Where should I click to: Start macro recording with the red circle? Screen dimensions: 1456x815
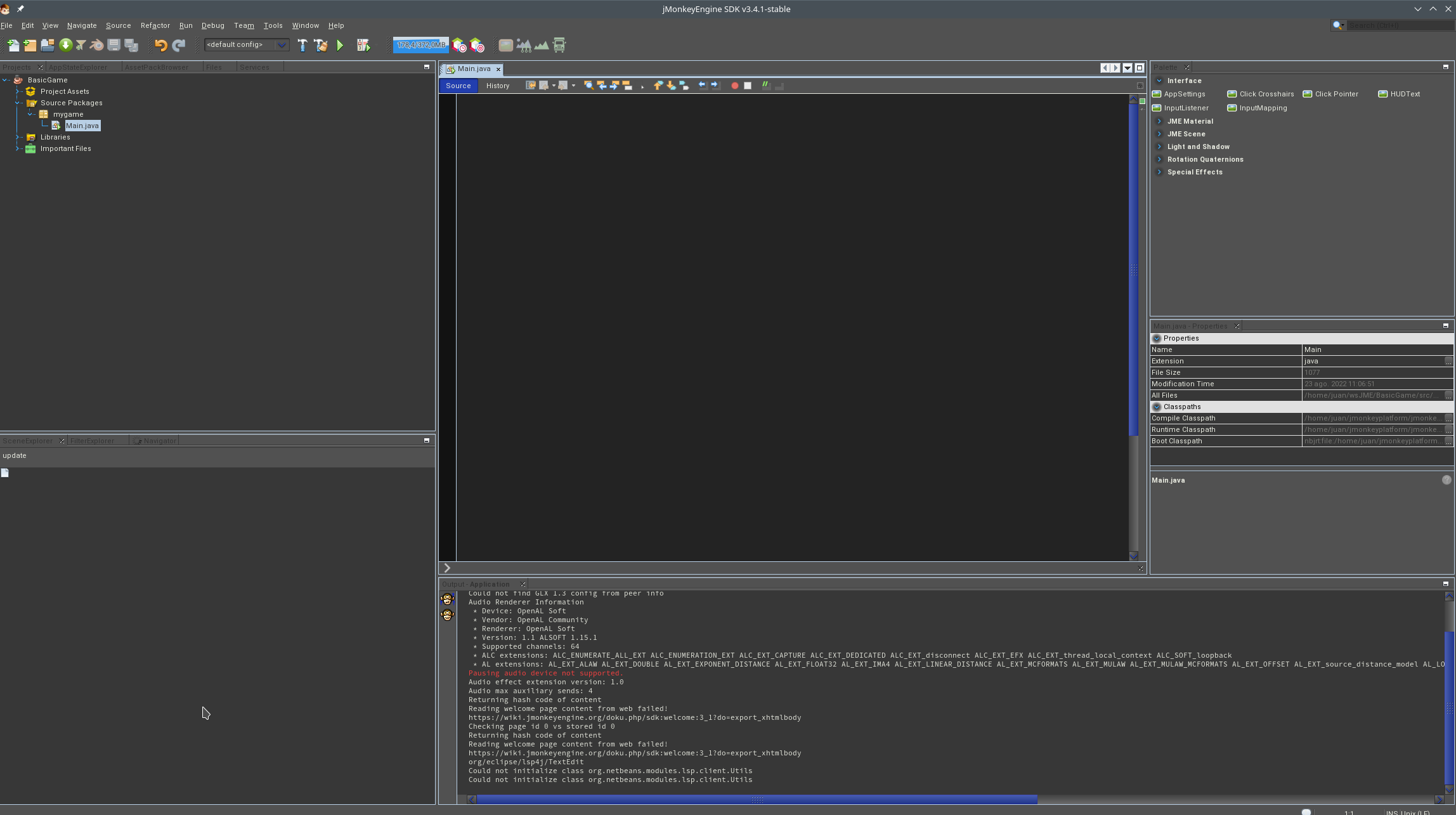pos(735,86)
